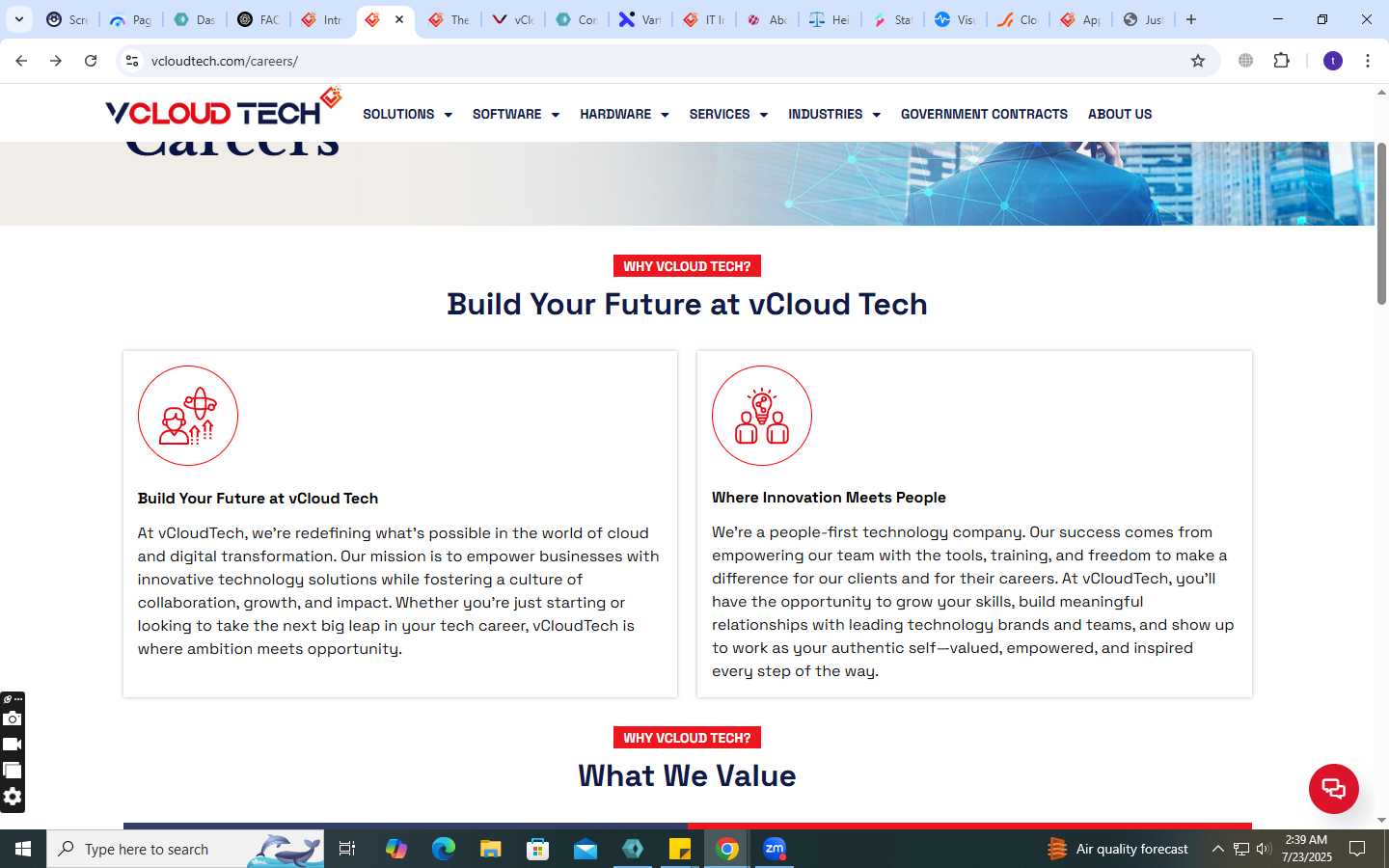Reload the careers page
The image size is (1389, 868).
[91, 61]
